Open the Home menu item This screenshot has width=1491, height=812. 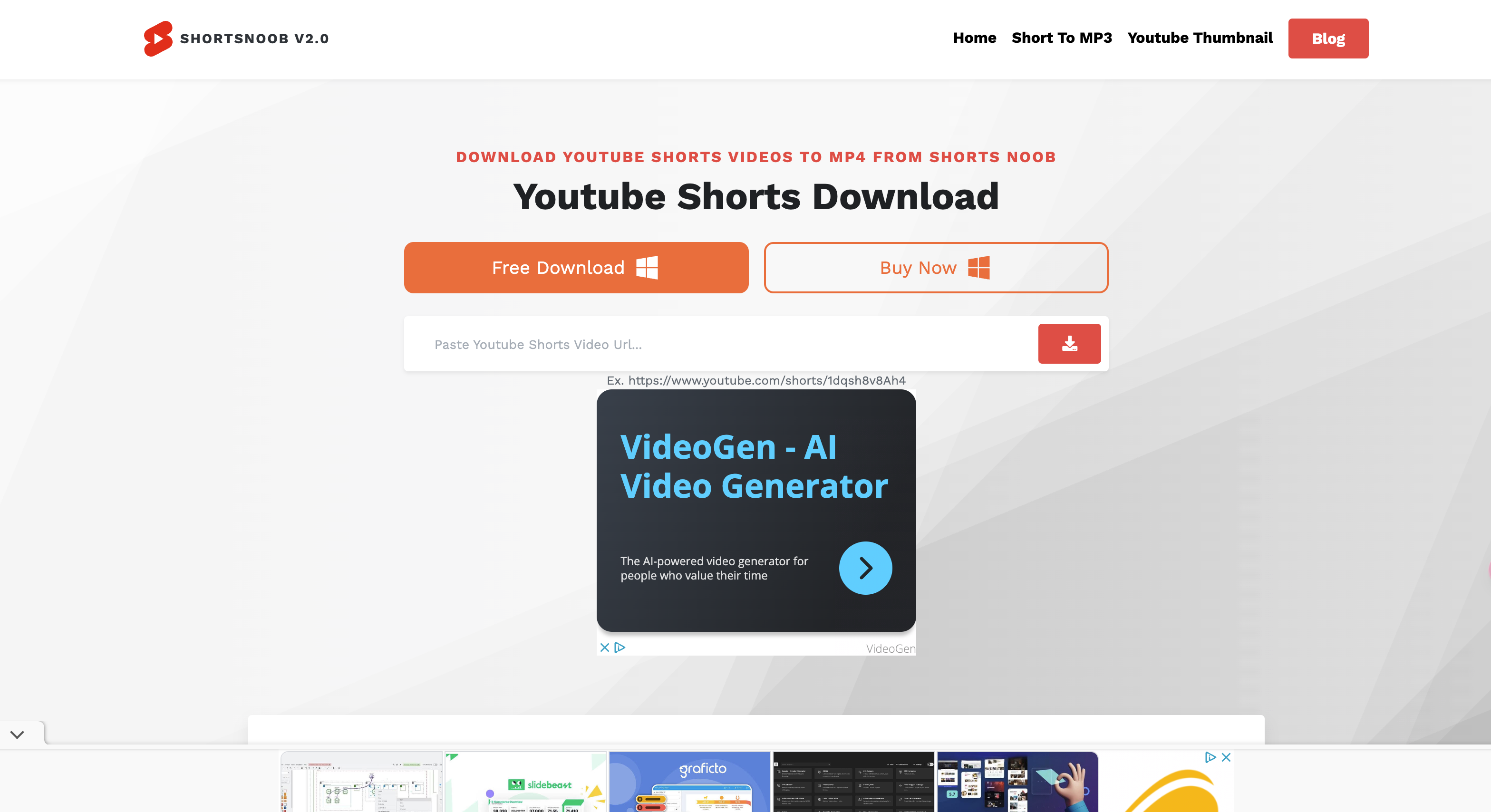coord(974,38)
